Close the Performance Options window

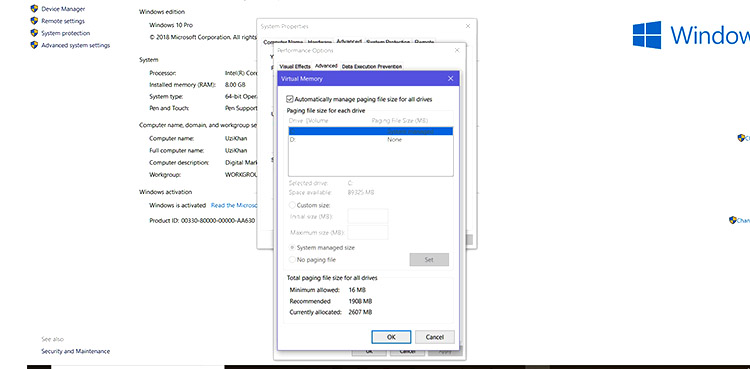457,50
